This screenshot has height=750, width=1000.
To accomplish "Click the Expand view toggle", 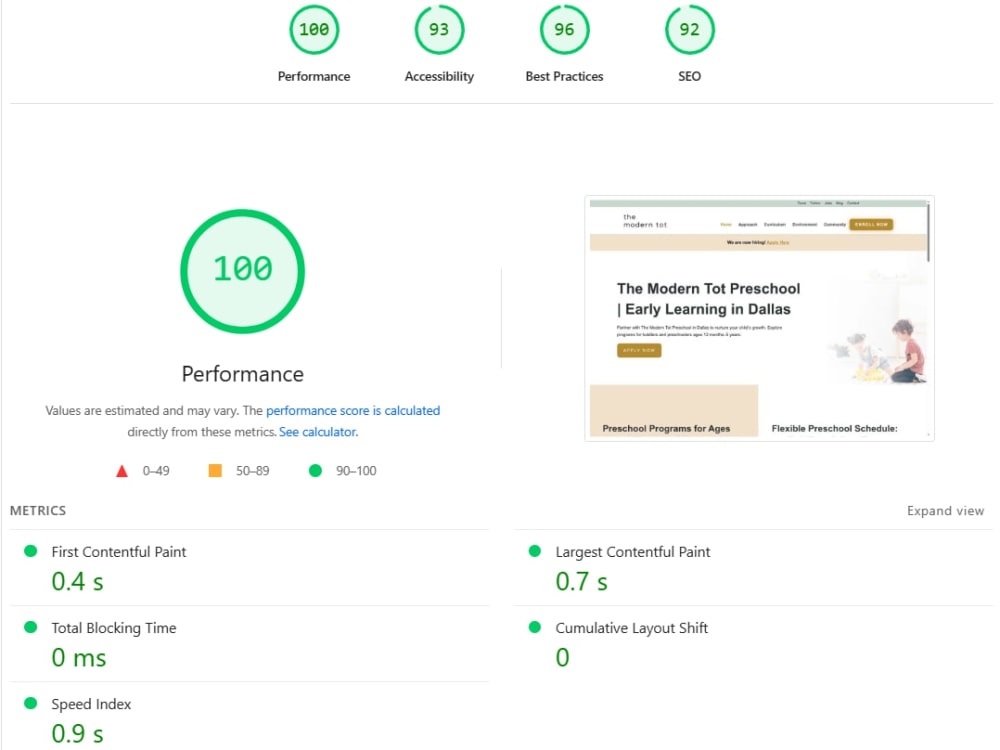I will tap(945, 511).
